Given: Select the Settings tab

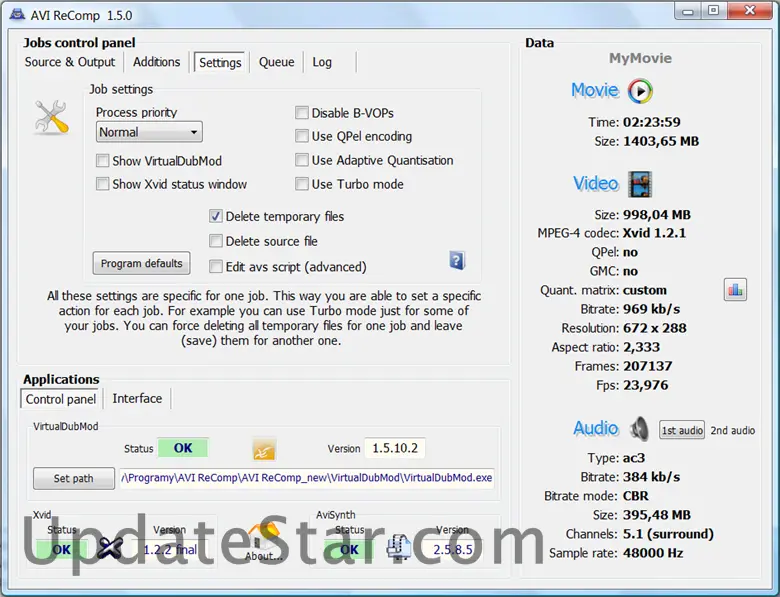Looking at the screenshot, I should click(x=220, y=63).
